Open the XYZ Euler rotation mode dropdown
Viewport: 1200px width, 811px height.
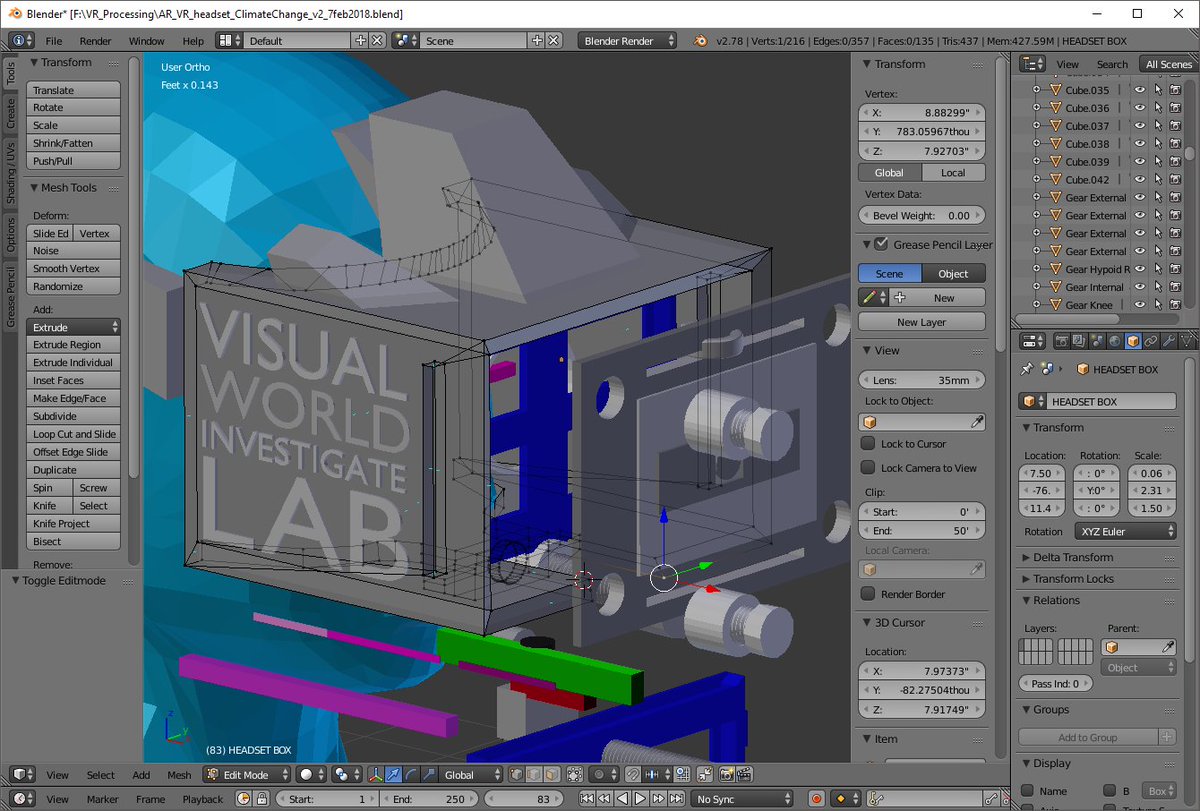click(x=1125, y=531)
